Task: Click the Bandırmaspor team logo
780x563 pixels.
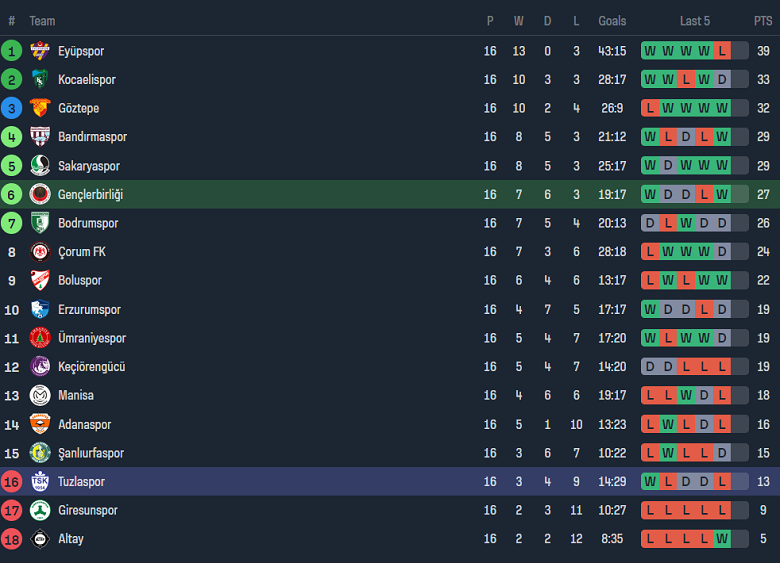Action: pos(40,137)
